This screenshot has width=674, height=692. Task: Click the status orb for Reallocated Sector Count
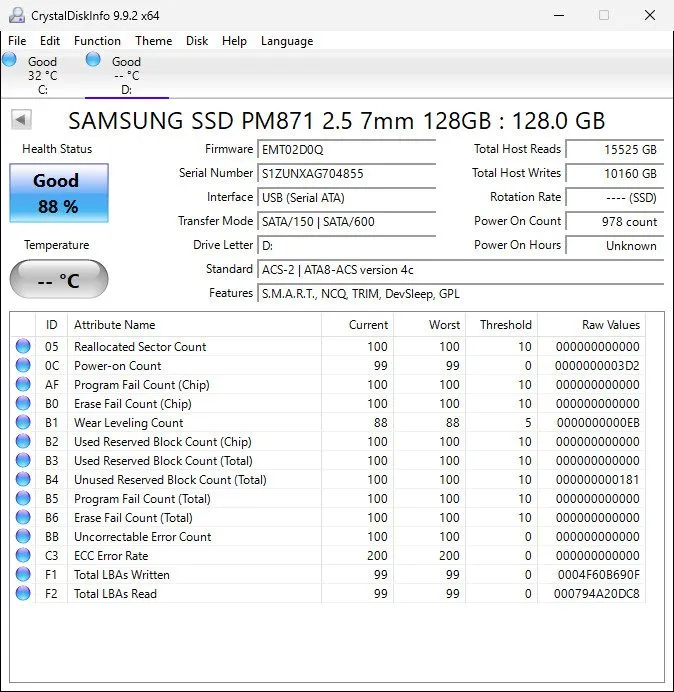click(x=23, y=346)
